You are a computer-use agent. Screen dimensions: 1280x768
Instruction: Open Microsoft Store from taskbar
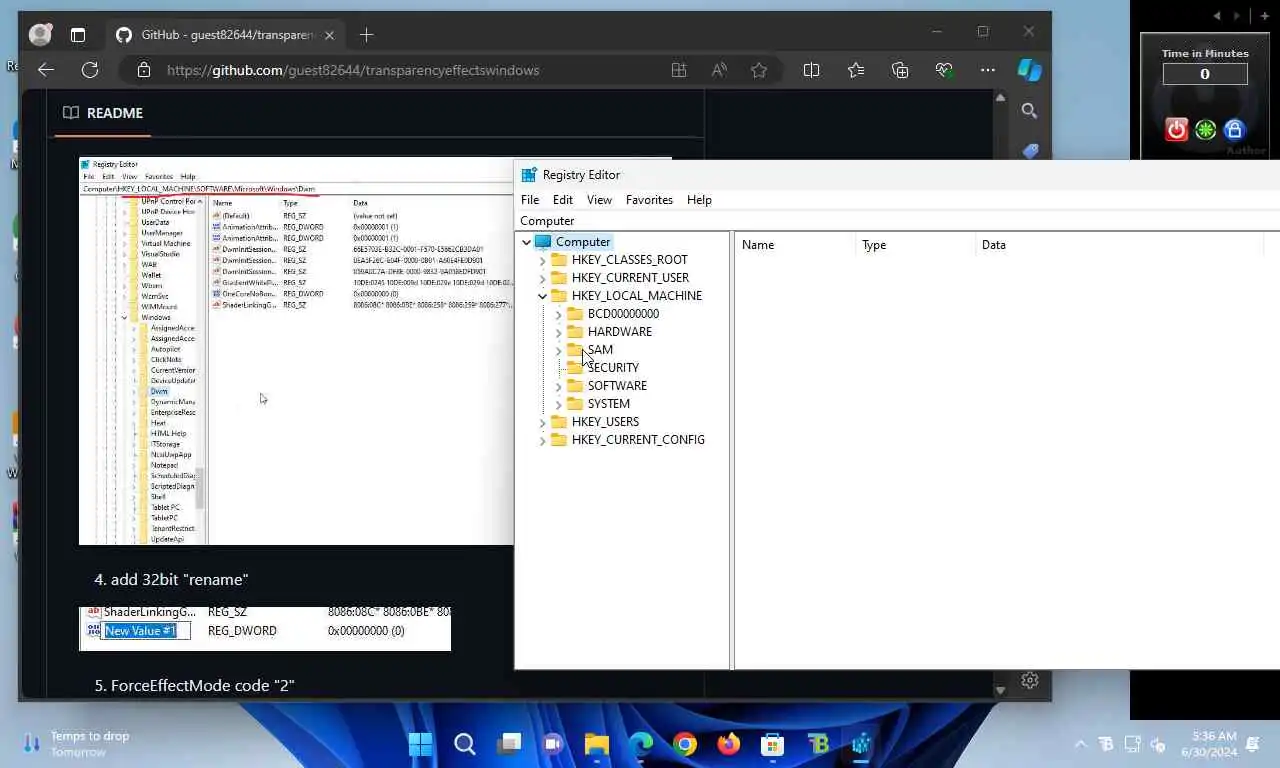[772, 744]
